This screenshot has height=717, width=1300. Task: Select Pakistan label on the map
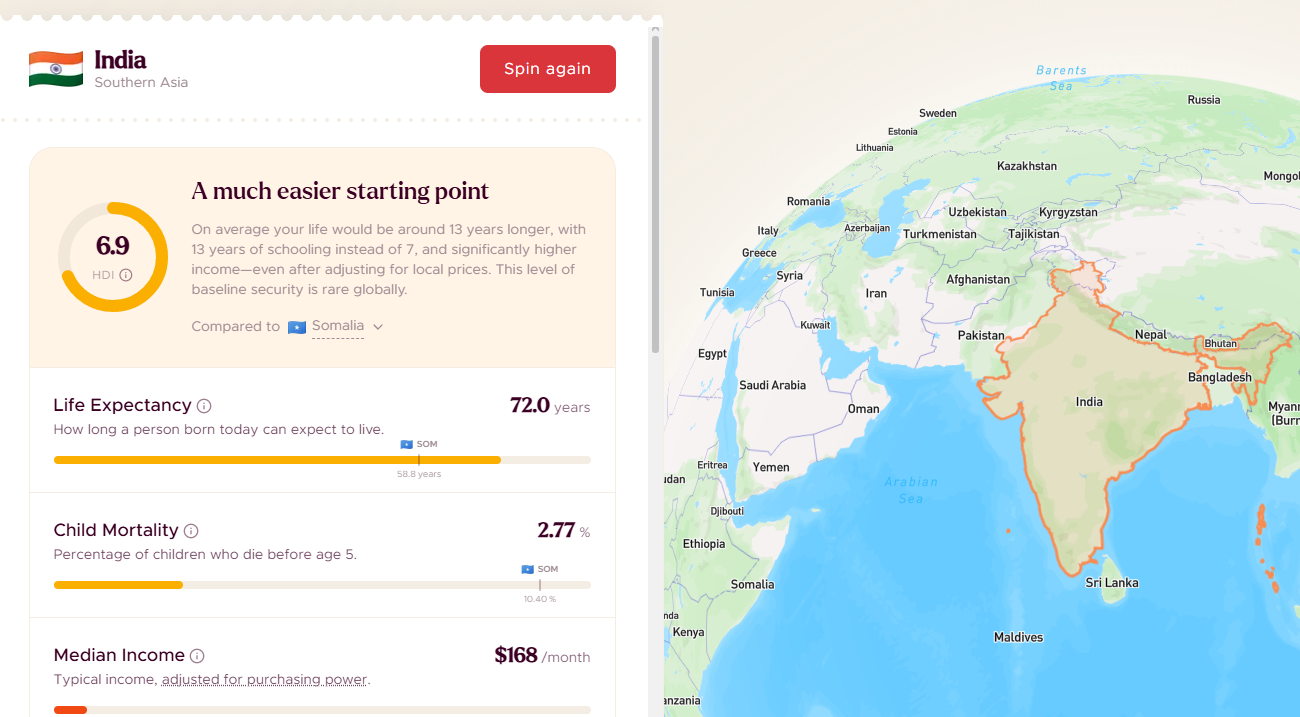pyautogui.click(x=980, y=336)
